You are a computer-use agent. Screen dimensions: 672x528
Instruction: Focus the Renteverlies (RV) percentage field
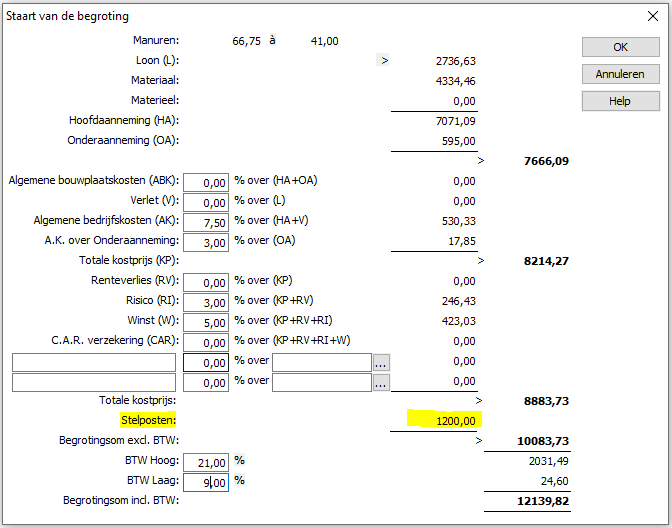click(206, 282)
